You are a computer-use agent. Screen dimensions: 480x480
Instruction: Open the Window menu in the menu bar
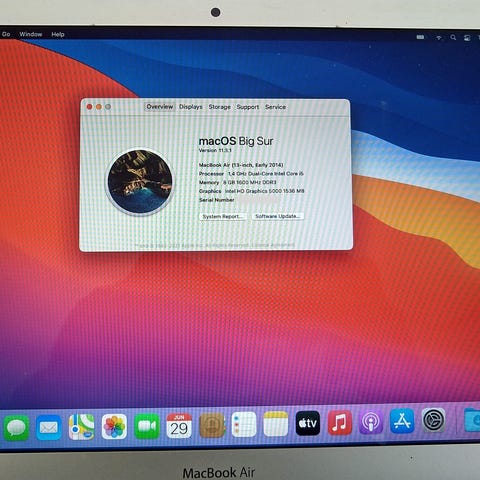tap(31, 34)
